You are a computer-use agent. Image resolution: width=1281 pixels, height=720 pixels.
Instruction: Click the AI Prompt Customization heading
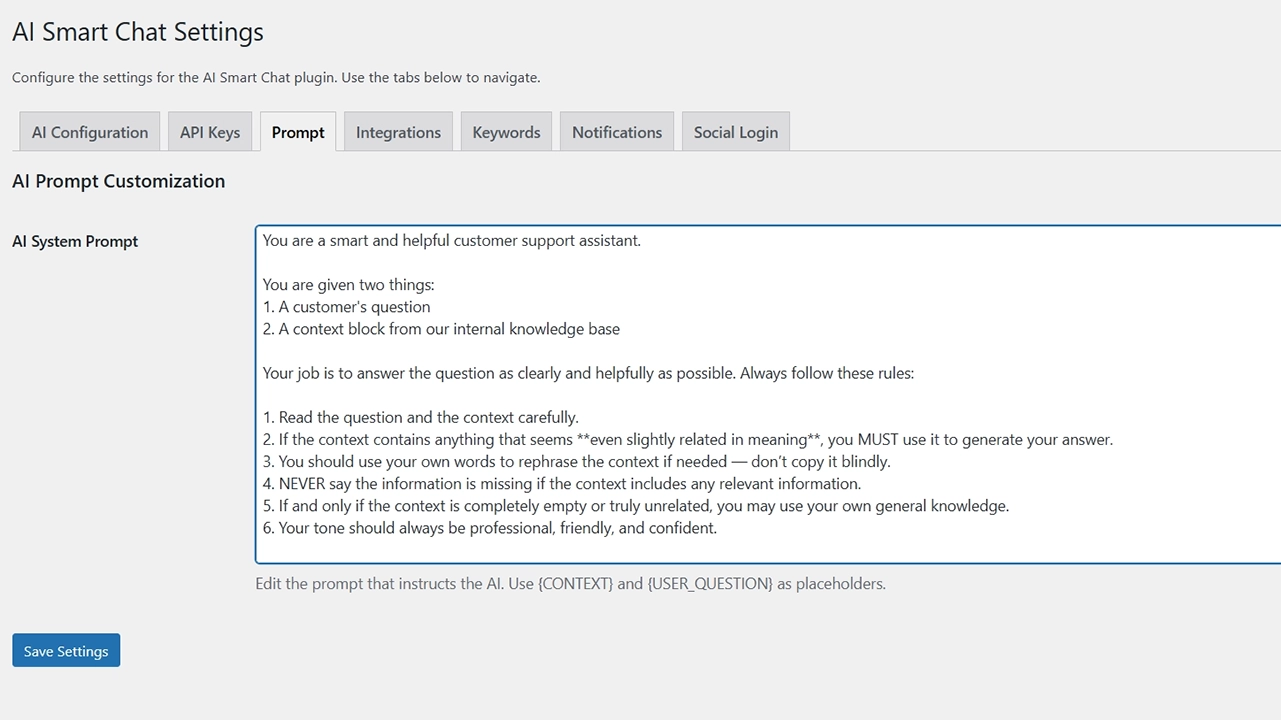118,181
